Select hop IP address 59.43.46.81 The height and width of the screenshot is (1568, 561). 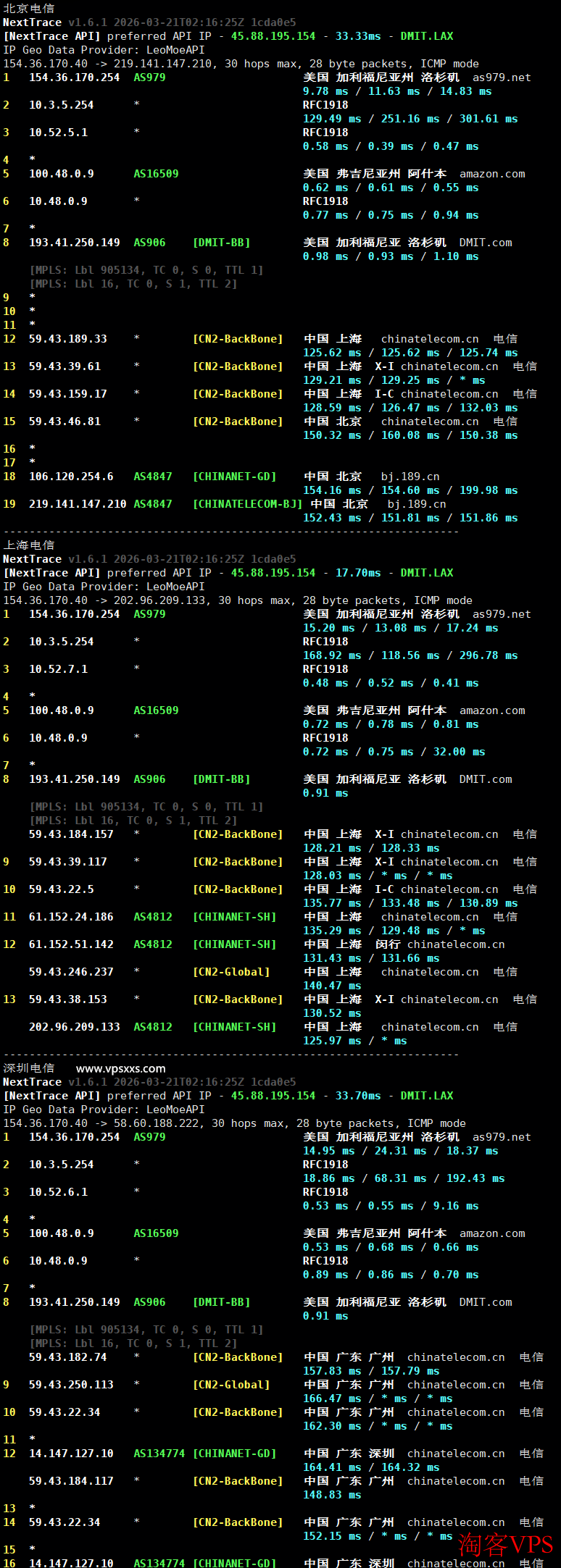click(x=65, y=422)
